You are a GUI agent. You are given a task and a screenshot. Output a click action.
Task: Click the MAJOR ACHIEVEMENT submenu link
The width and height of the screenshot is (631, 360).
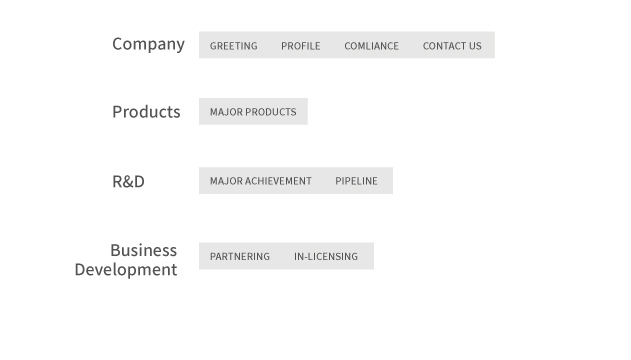click(x=261, y=181)
